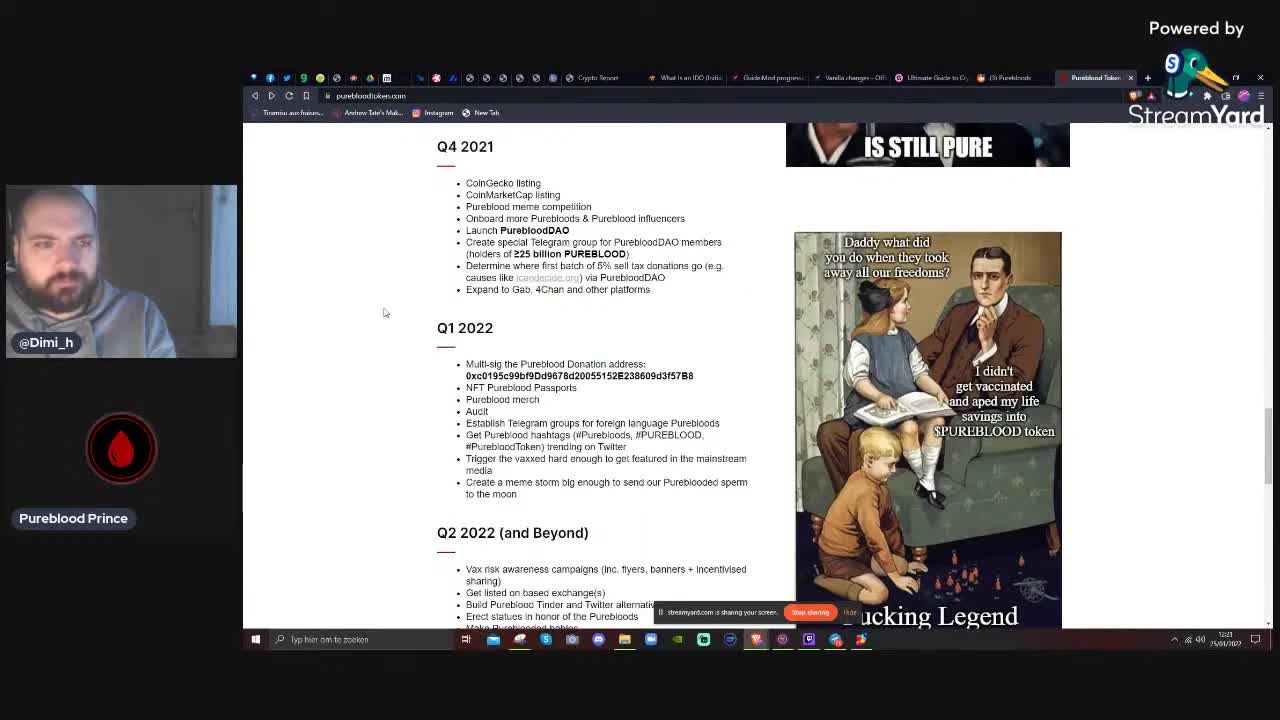
Task: Open the Camera app on the taskbar
Action: point(572,640)
